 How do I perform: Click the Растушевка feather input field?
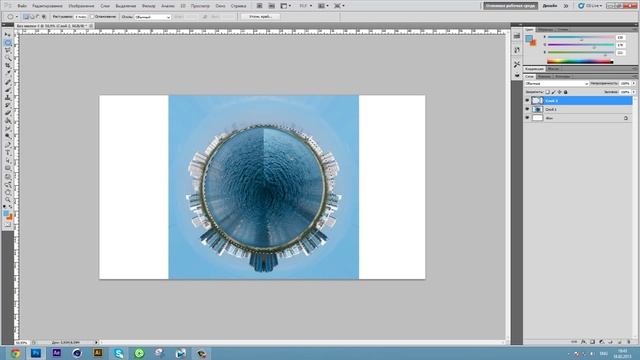pyautogui.click(x=82, y=17)
